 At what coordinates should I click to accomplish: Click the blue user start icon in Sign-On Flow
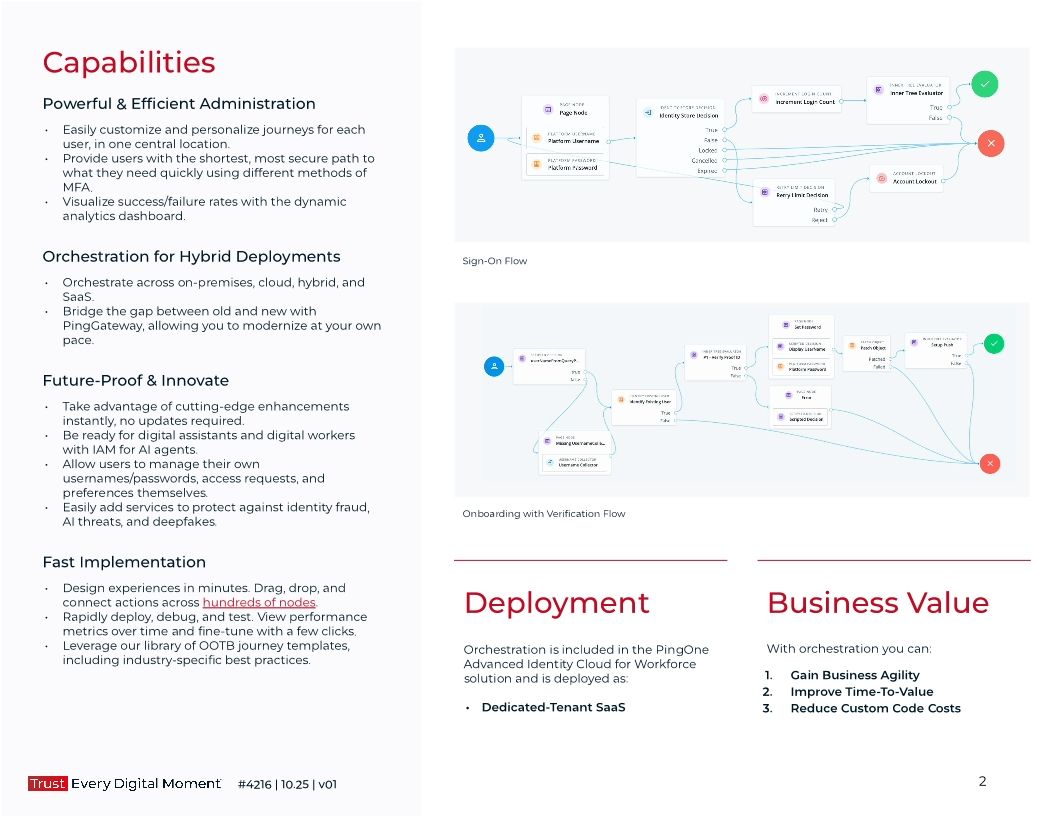[x=481, y=138]
